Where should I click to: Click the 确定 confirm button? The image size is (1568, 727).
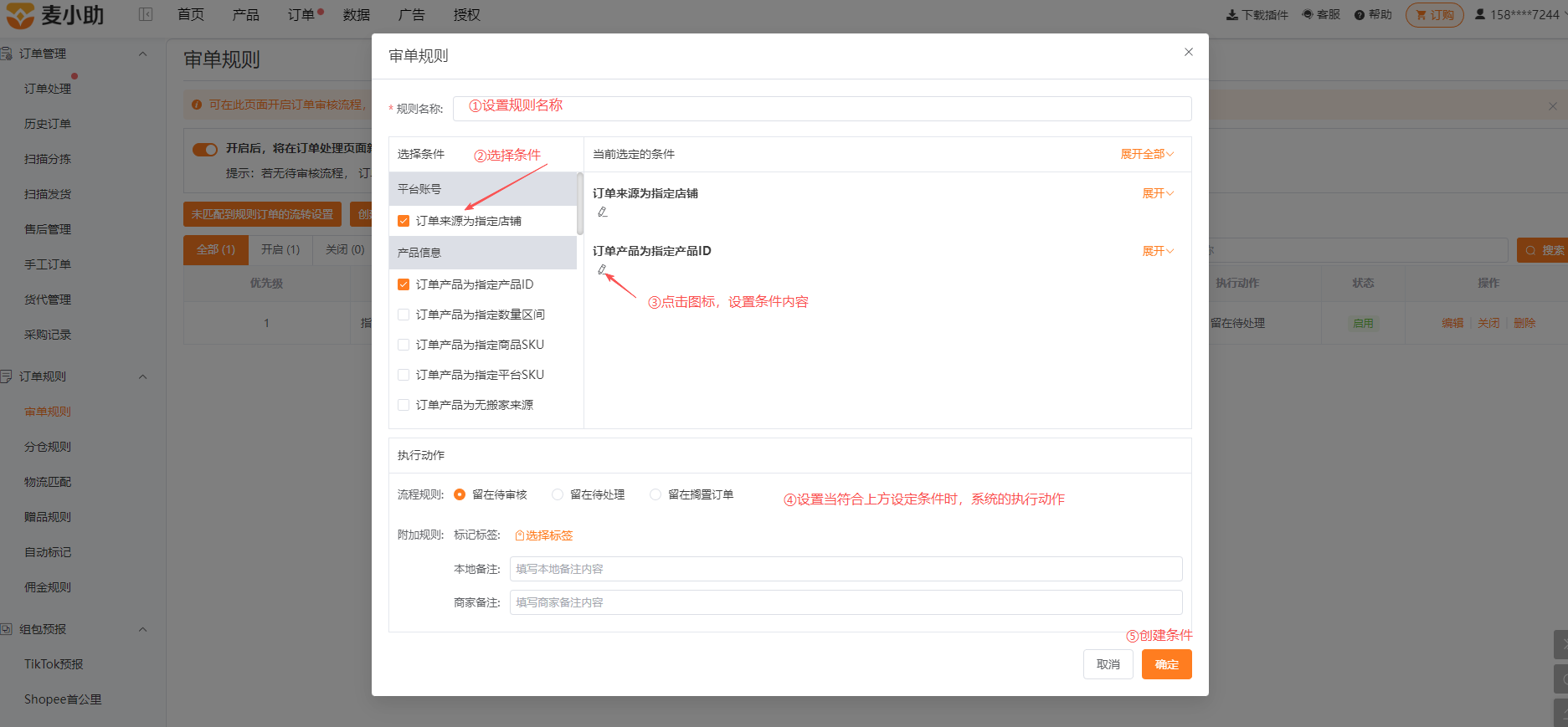1167,664
